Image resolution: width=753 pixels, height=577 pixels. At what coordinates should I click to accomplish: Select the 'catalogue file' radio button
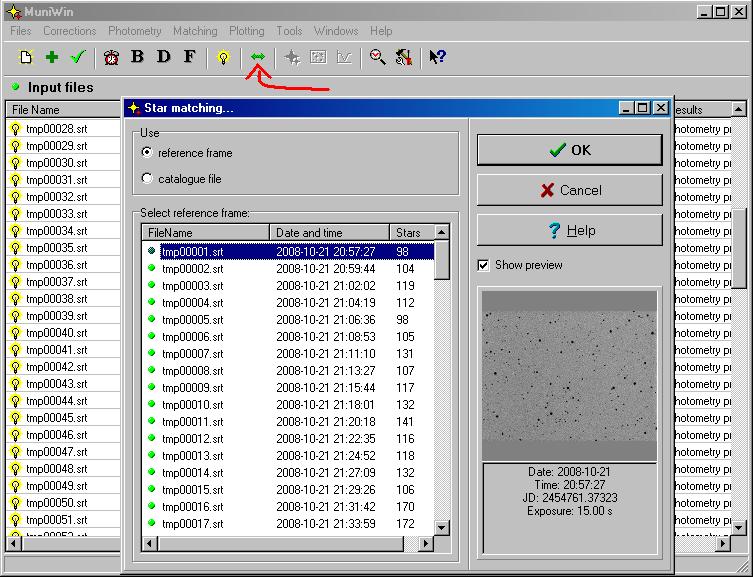148,179
